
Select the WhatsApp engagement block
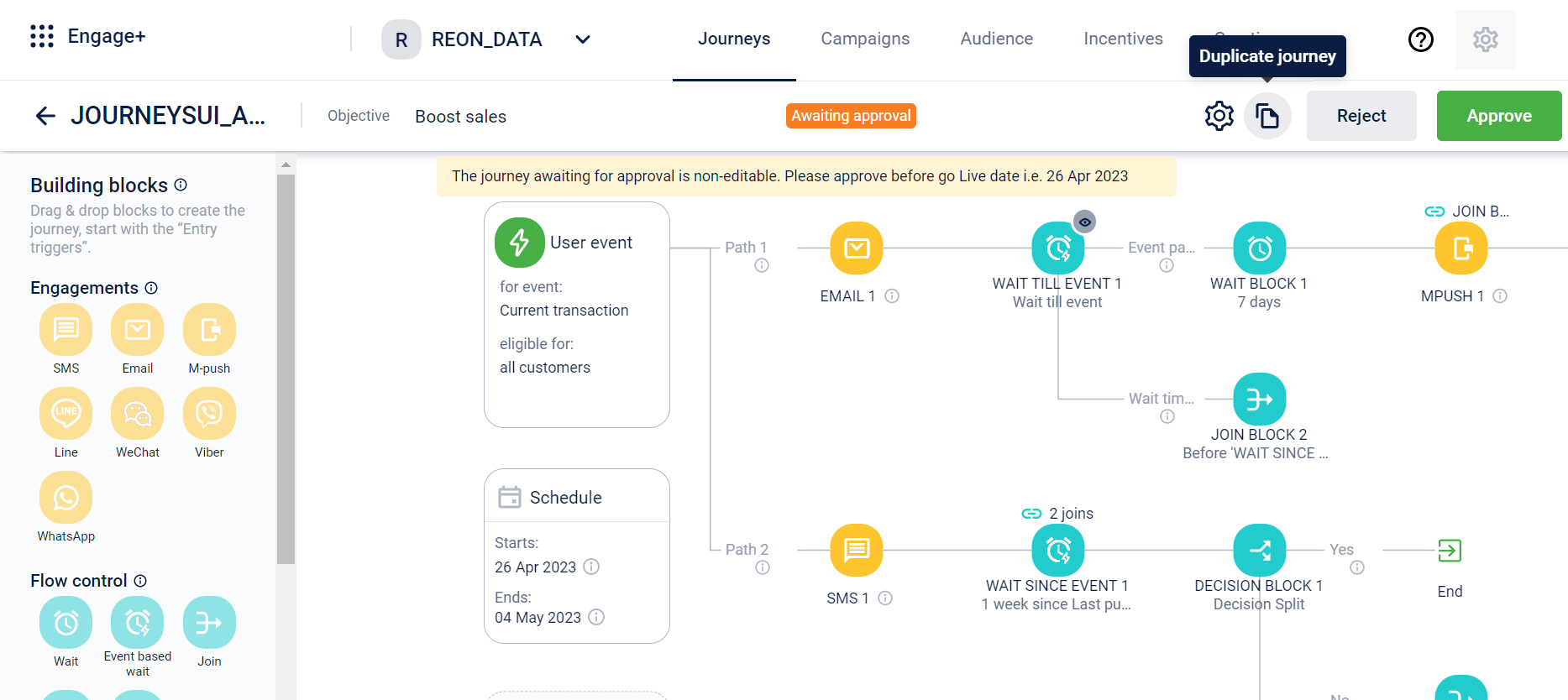66,497
